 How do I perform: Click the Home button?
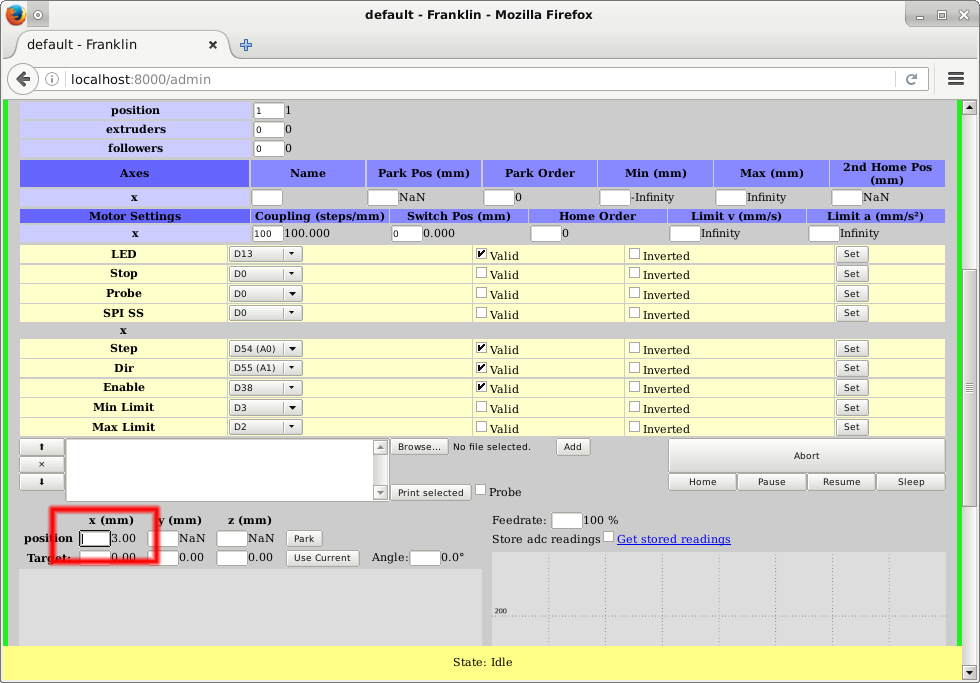tap(702, 482)
